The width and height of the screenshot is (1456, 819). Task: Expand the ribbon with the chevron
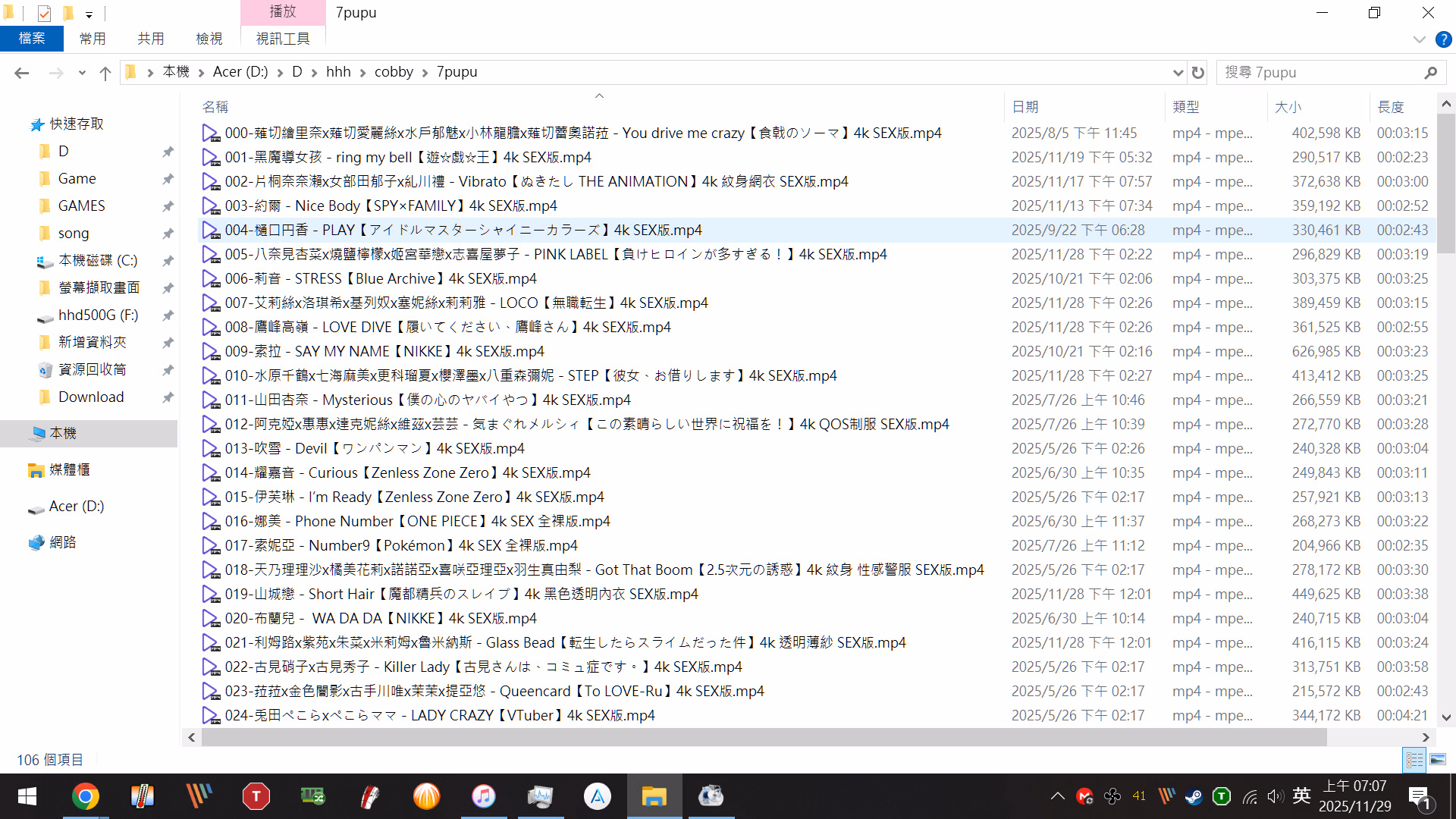(x=1419, y=39)
